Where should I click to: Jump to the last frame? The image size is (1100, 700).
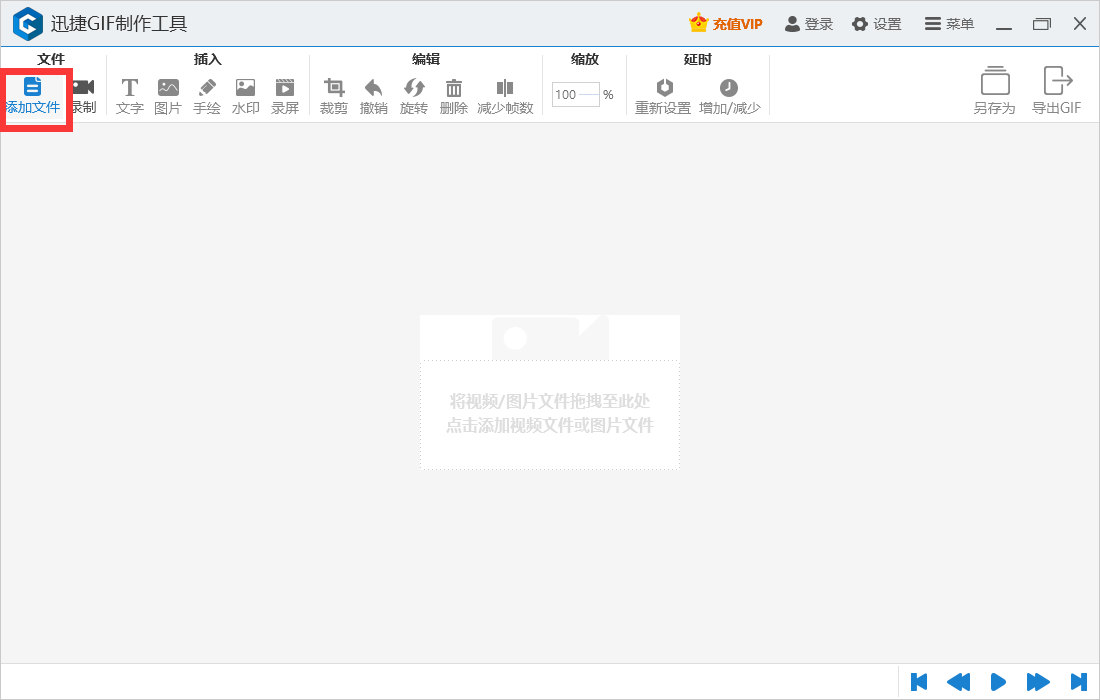[1078, 682]
